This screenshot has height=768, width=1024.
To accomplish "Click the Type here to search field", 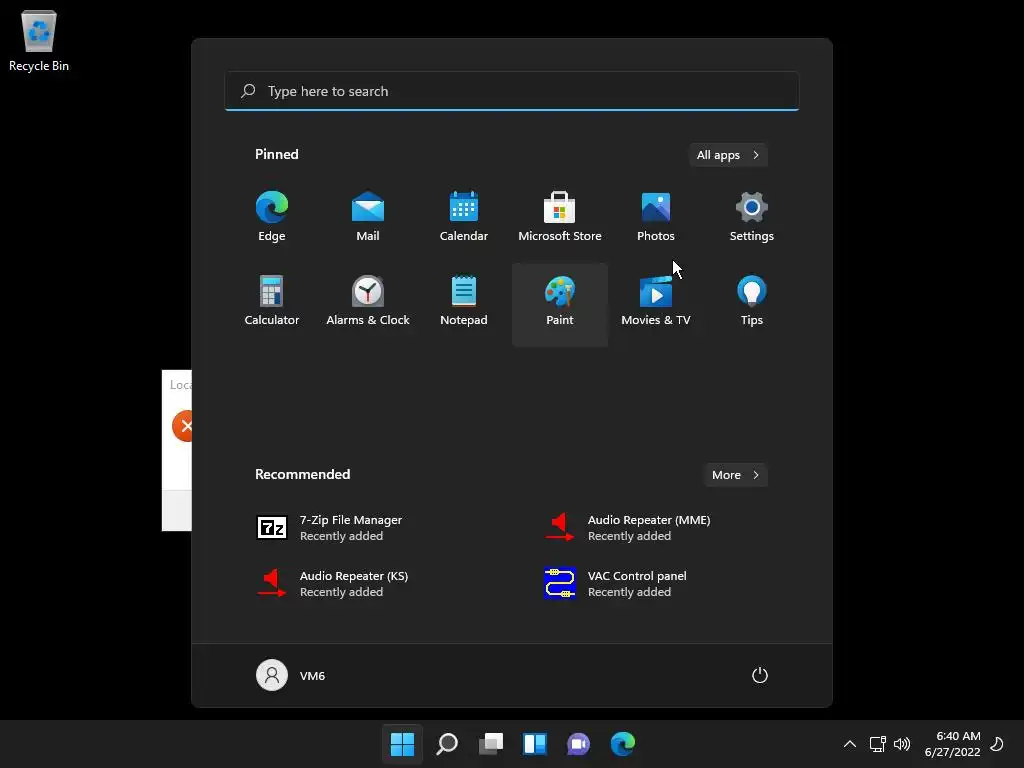I will coord(512,91).
